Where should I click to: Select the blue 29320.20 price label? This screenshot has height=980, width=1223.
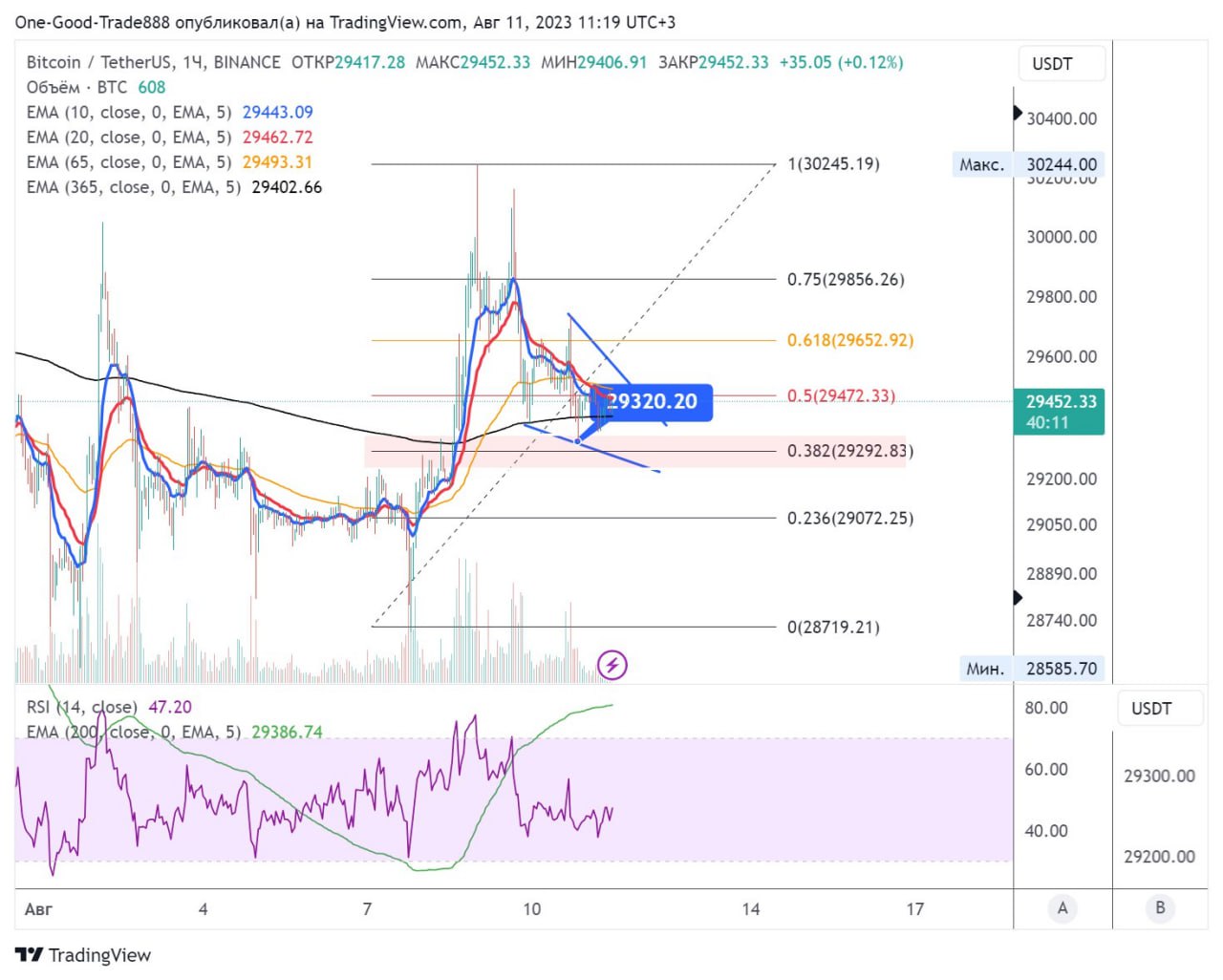click(654, 402)
